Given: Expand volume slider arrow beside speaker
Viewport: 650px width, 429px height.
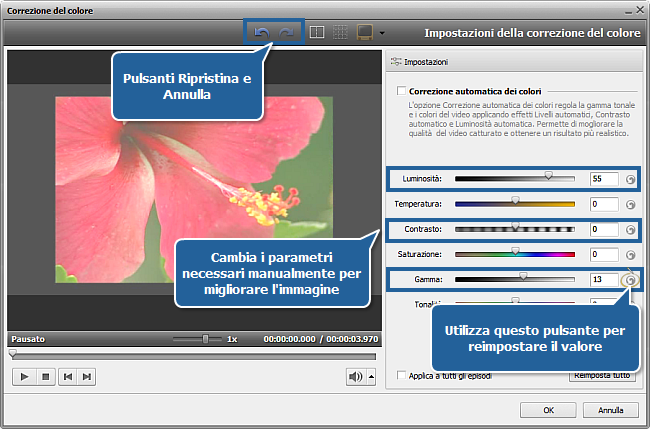Looking at the screenshot, I should [371, 376].
